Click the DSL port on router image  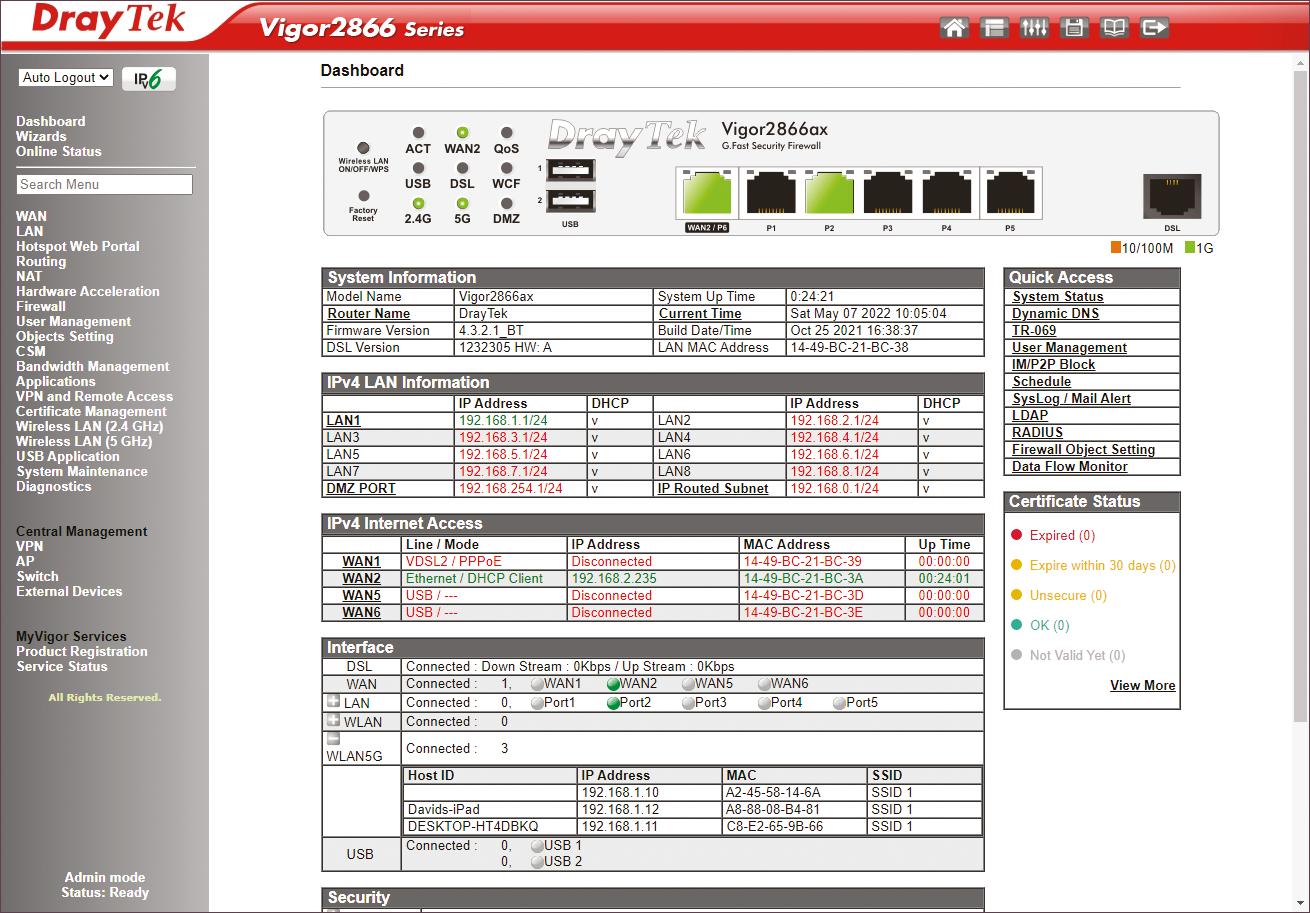[x=1172, y=196]
